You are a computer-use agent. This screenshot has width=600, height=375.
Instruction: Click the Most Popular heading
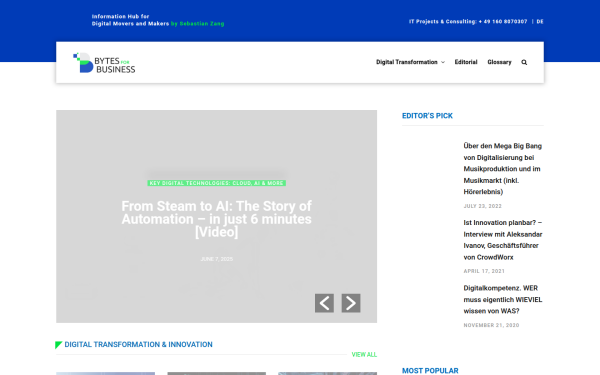pos(430,370)
